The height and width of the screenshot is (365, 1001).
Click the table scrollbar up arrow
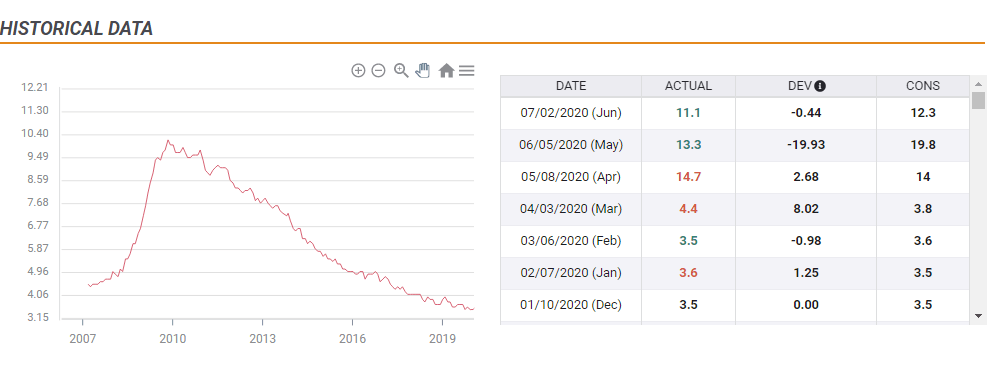coord(978,84)
